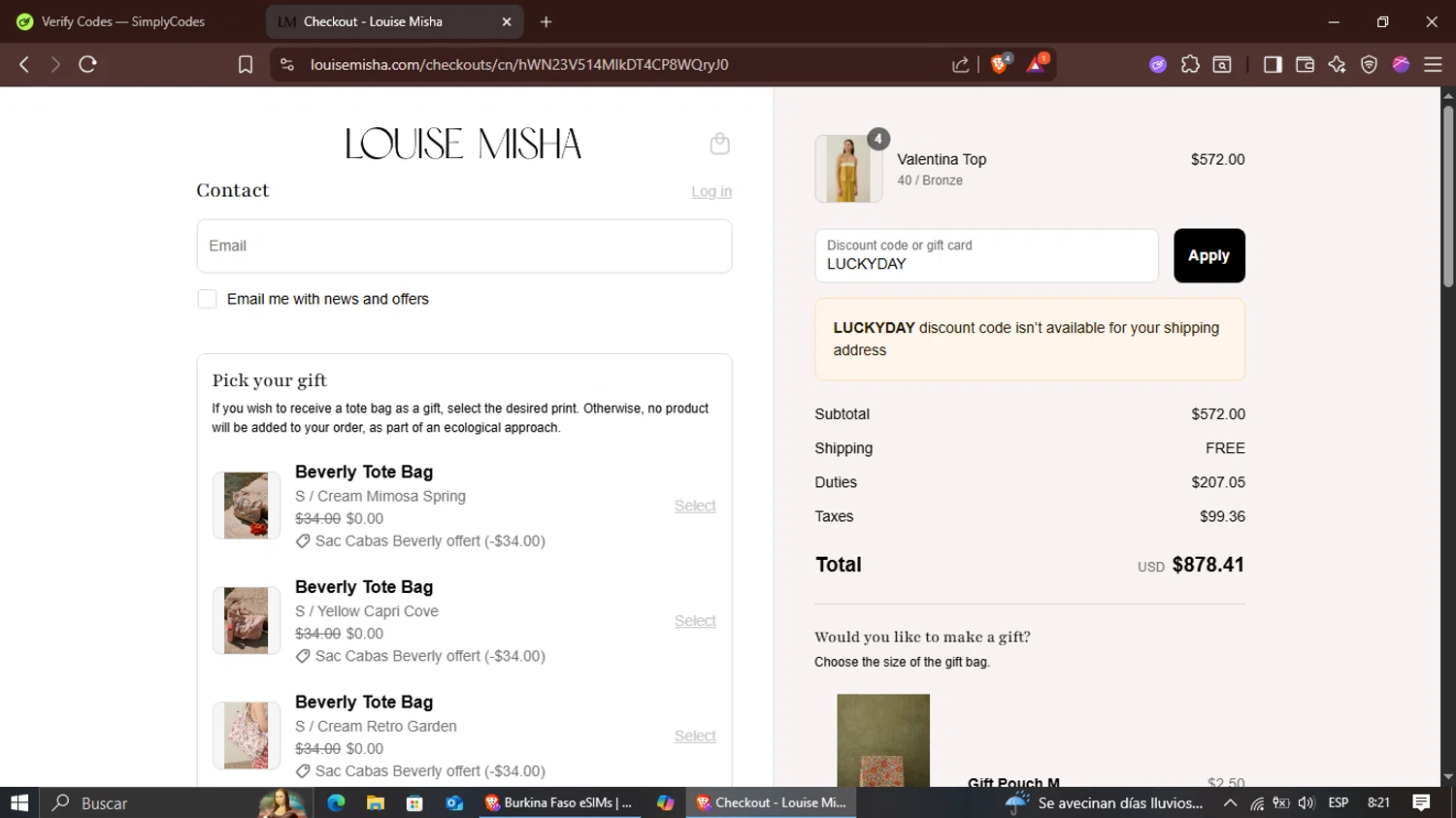Tick Email me with news and offers

207,299
